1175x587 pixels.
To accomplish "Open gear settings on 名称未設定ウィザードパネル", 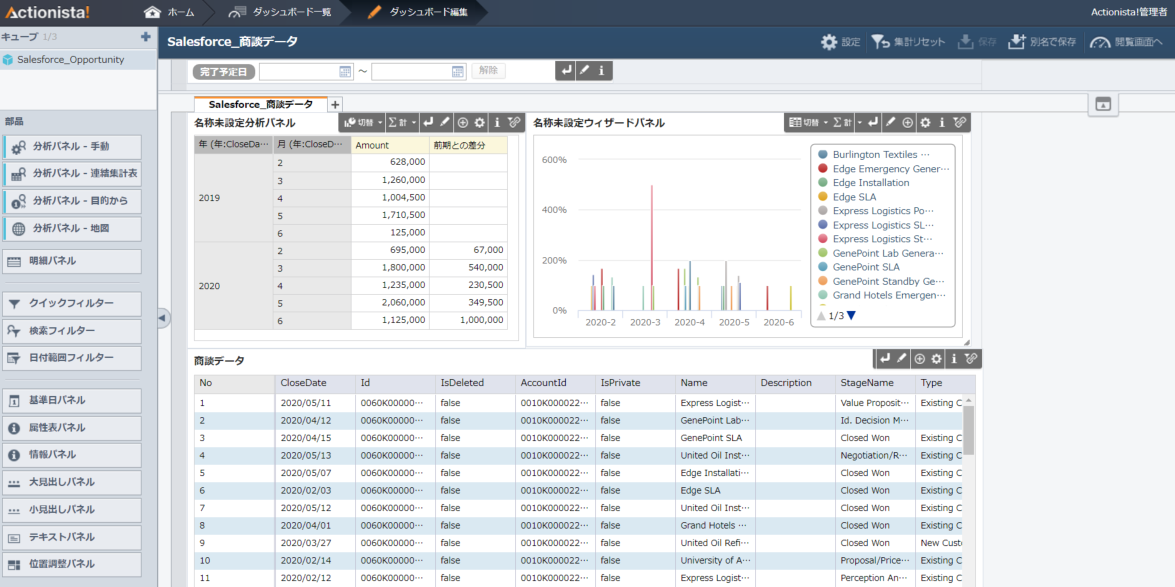I will (925, 122).
